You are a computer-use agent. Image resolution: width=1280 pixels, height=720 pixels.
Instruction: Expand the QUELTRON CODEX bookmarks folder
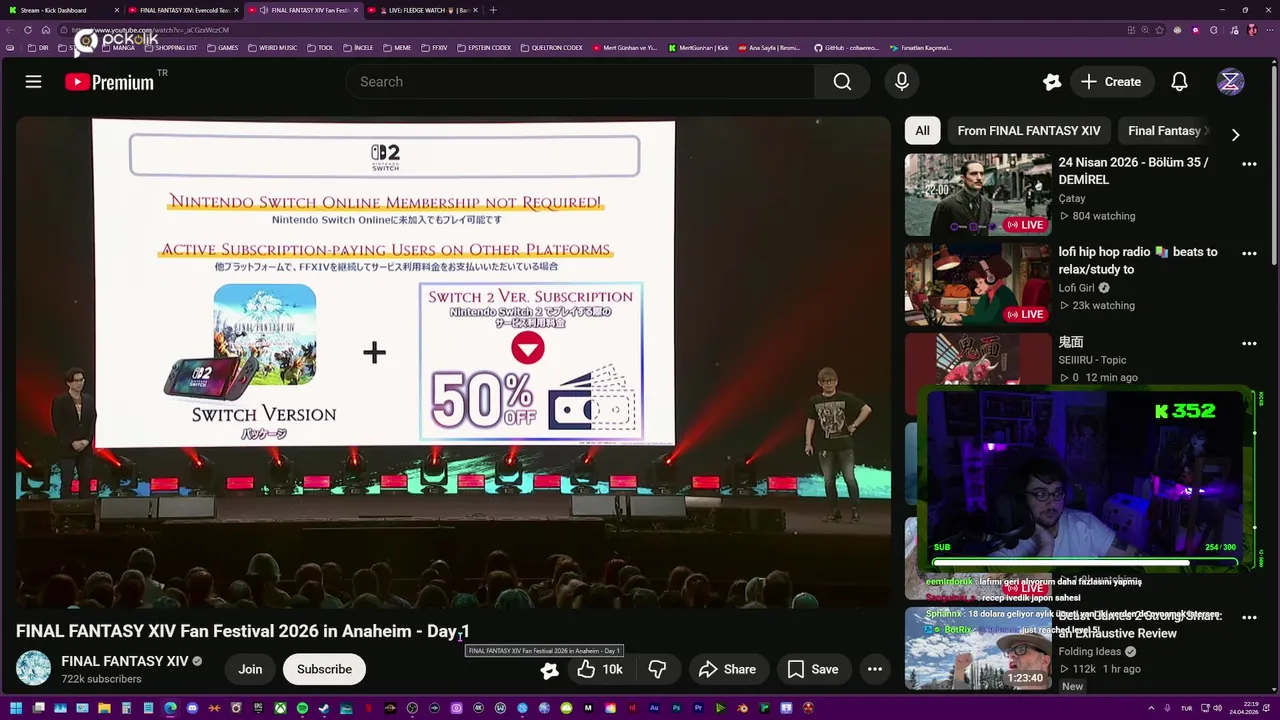click(x=551, y=48)
